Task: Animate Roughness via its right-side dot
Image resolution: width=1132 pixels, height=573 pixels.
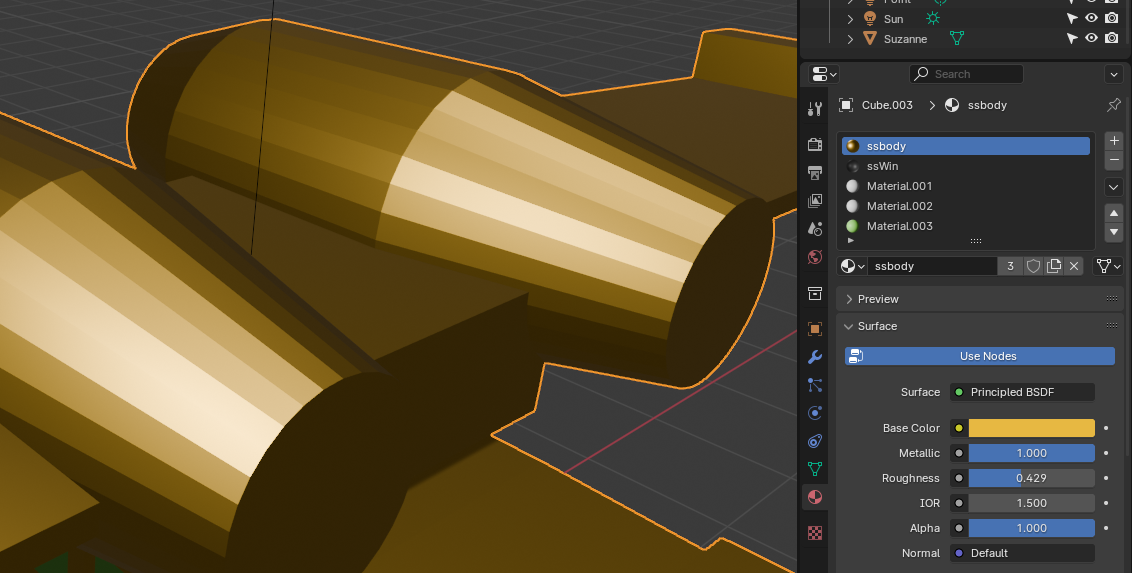Action: (x=1106, y=478)
